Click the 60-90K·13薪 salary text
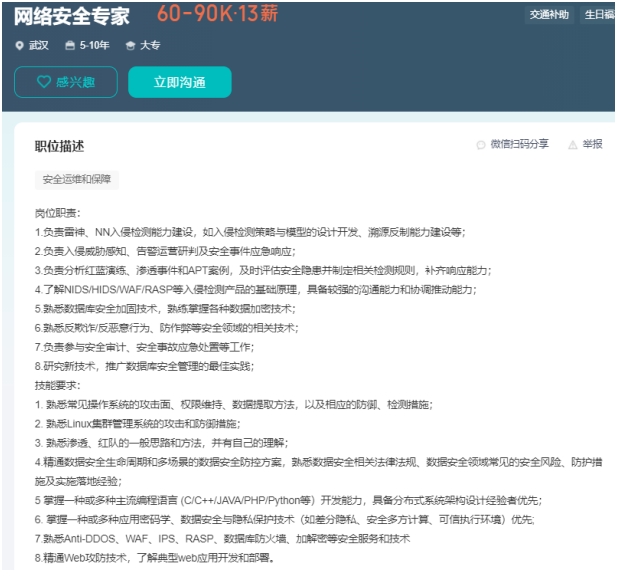Image resolution: width=617 pixels, height=580 pixels. (218, 14)
